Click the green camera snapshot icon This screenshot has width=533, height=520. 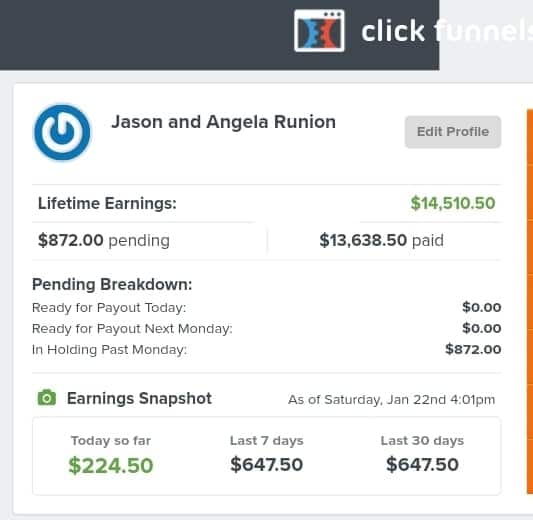click(47, 397)
